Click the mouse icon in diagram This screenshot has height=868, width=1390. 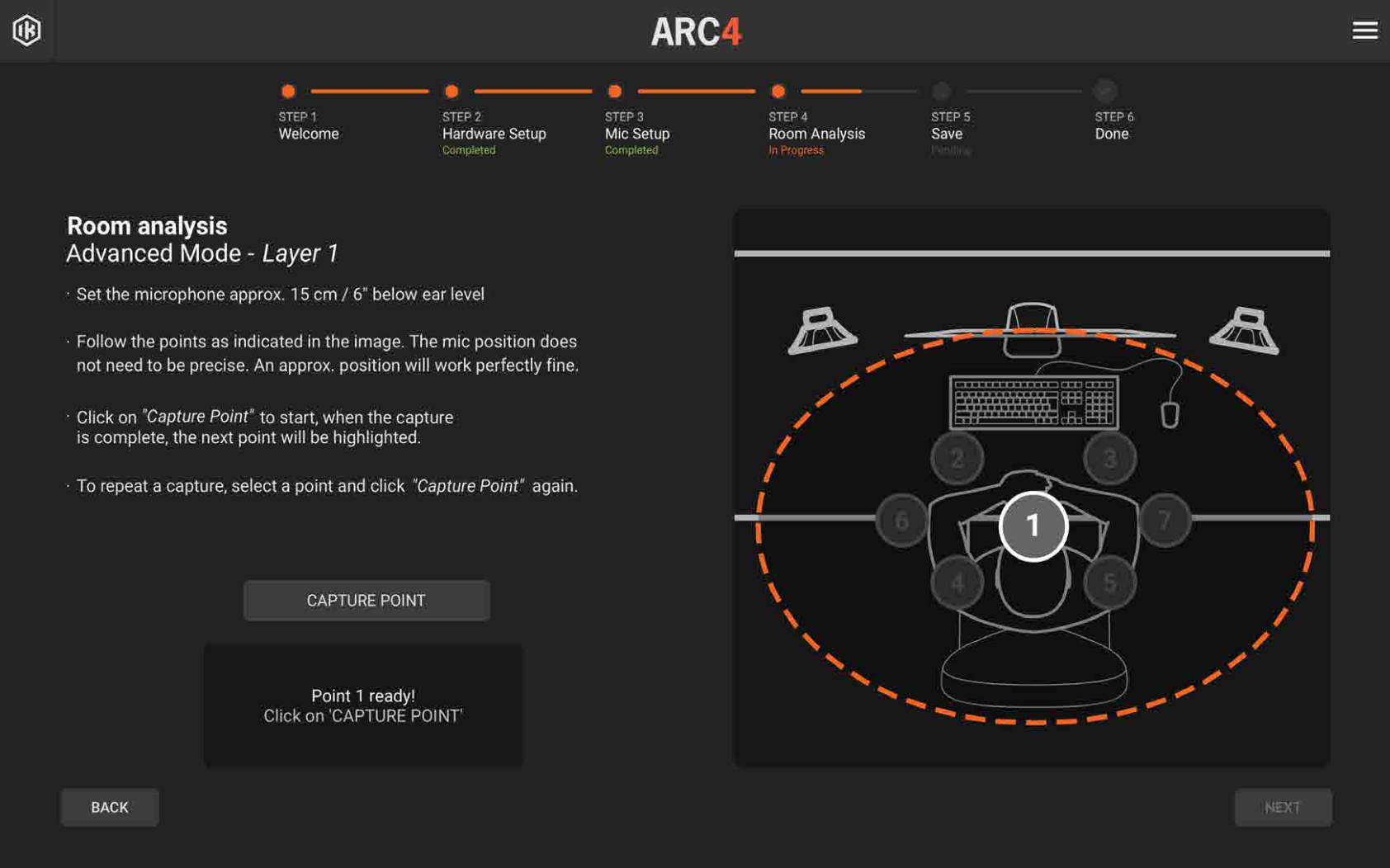click(x=1170, y=414)
